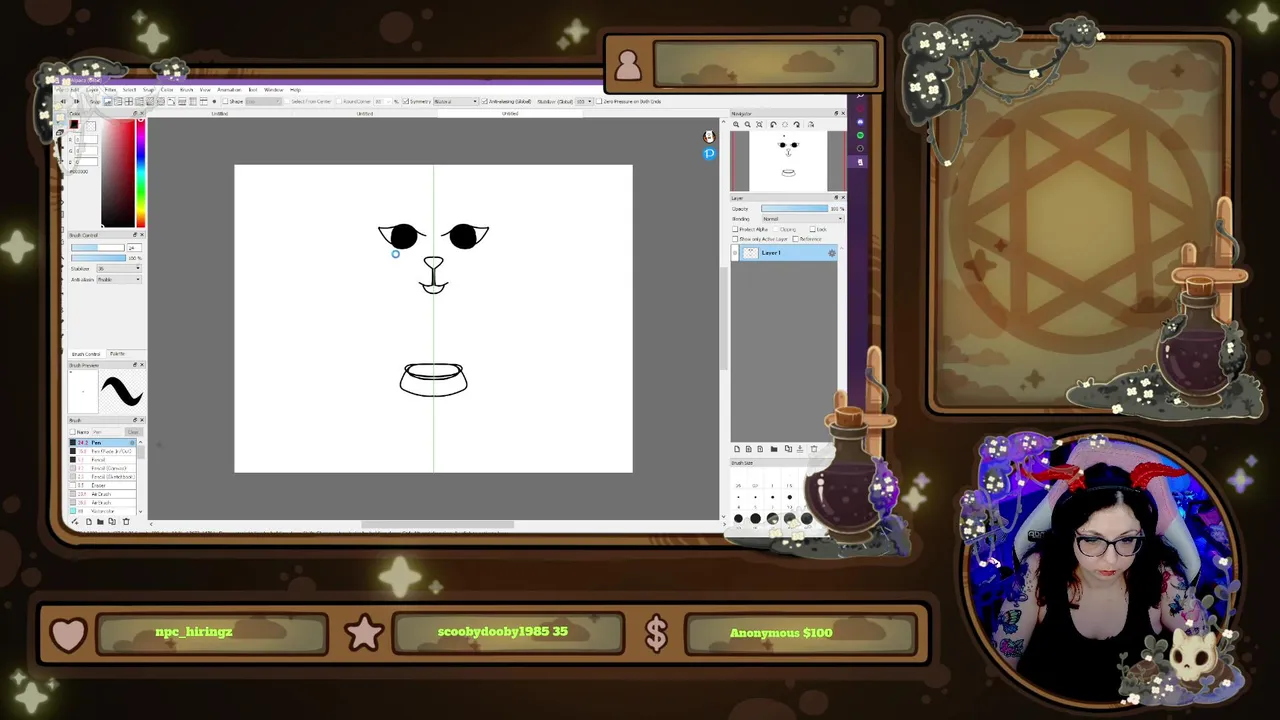Zoom out using Navigator magnifier minus icon
The width and height of the screenshot is (1280, 720).
point(747,125)
